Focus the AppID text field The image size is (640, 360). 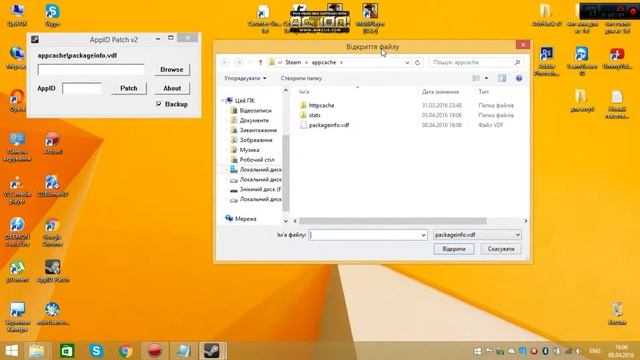pos(82,88)
